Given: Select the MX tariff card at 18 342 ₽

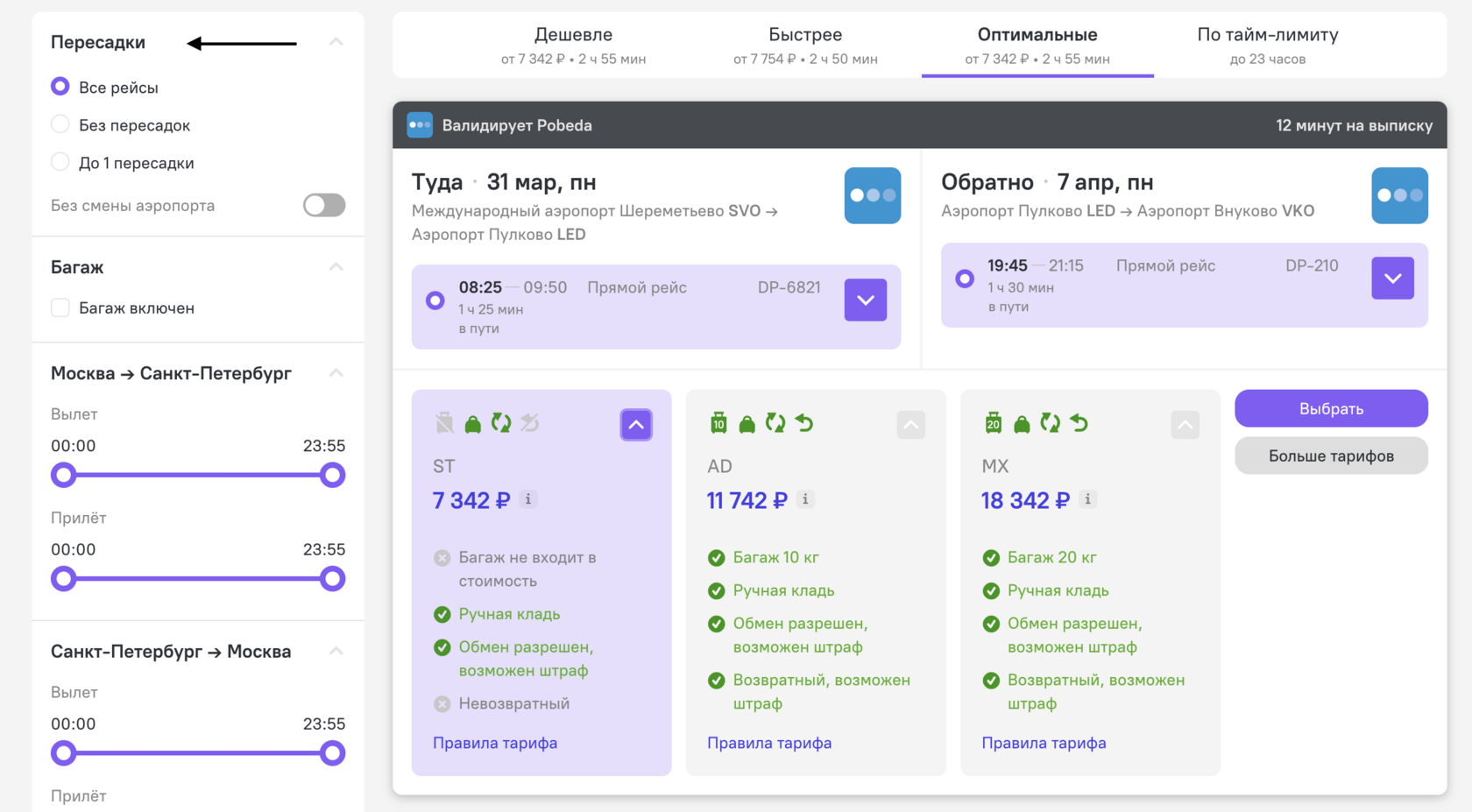Looking at the screenshot, I should click(x=1090, y=583).
